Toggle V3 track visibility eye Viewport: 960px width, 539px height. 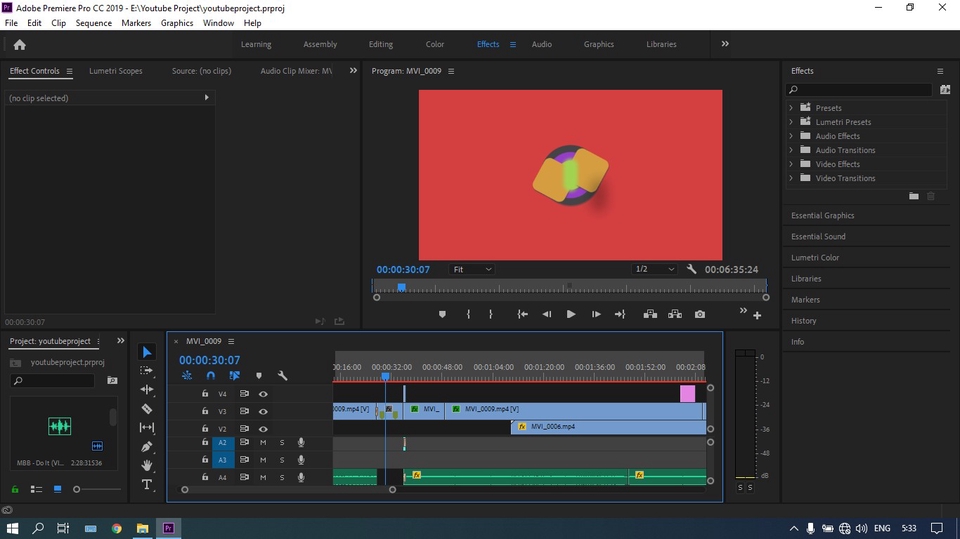pos(263,412)
